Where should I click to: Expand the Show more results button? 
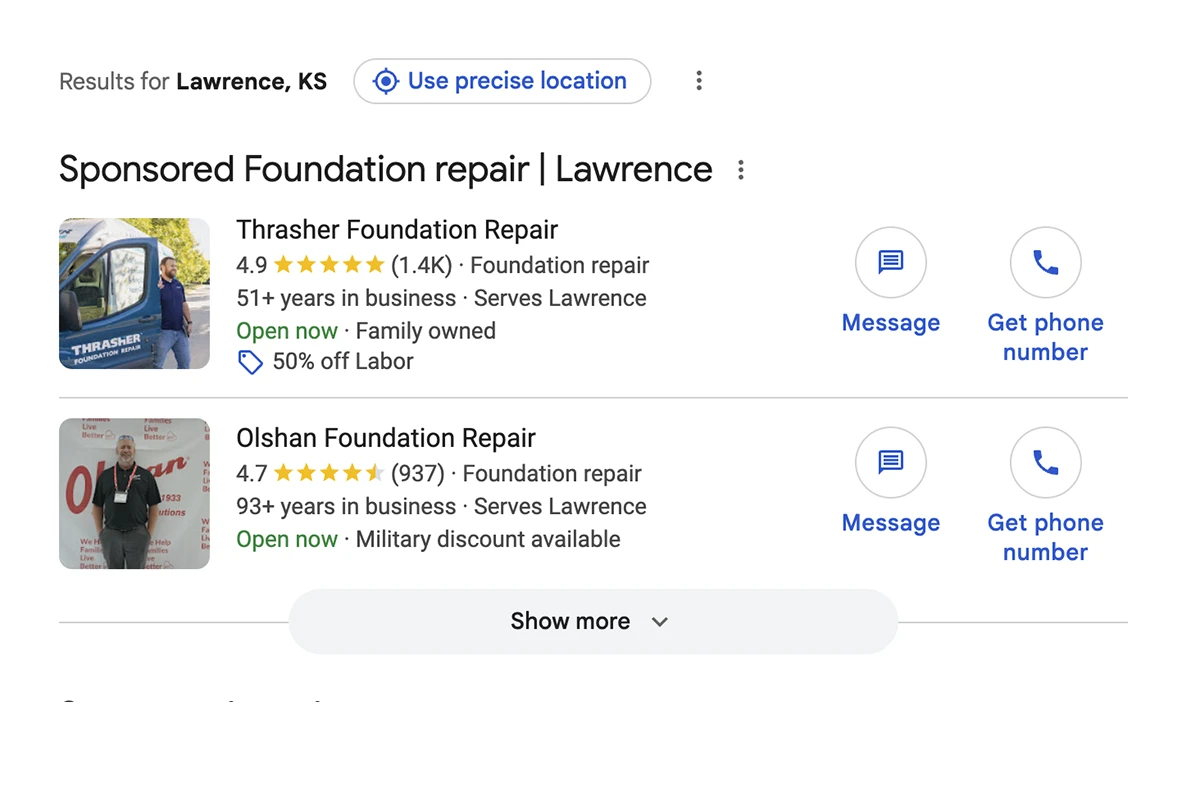point(570,621)
